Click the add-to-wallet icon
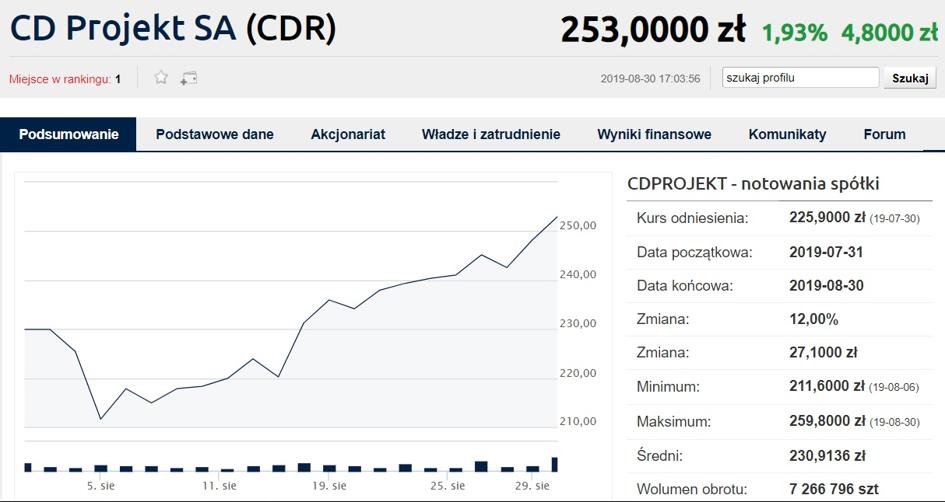 (x=189, y=78)
